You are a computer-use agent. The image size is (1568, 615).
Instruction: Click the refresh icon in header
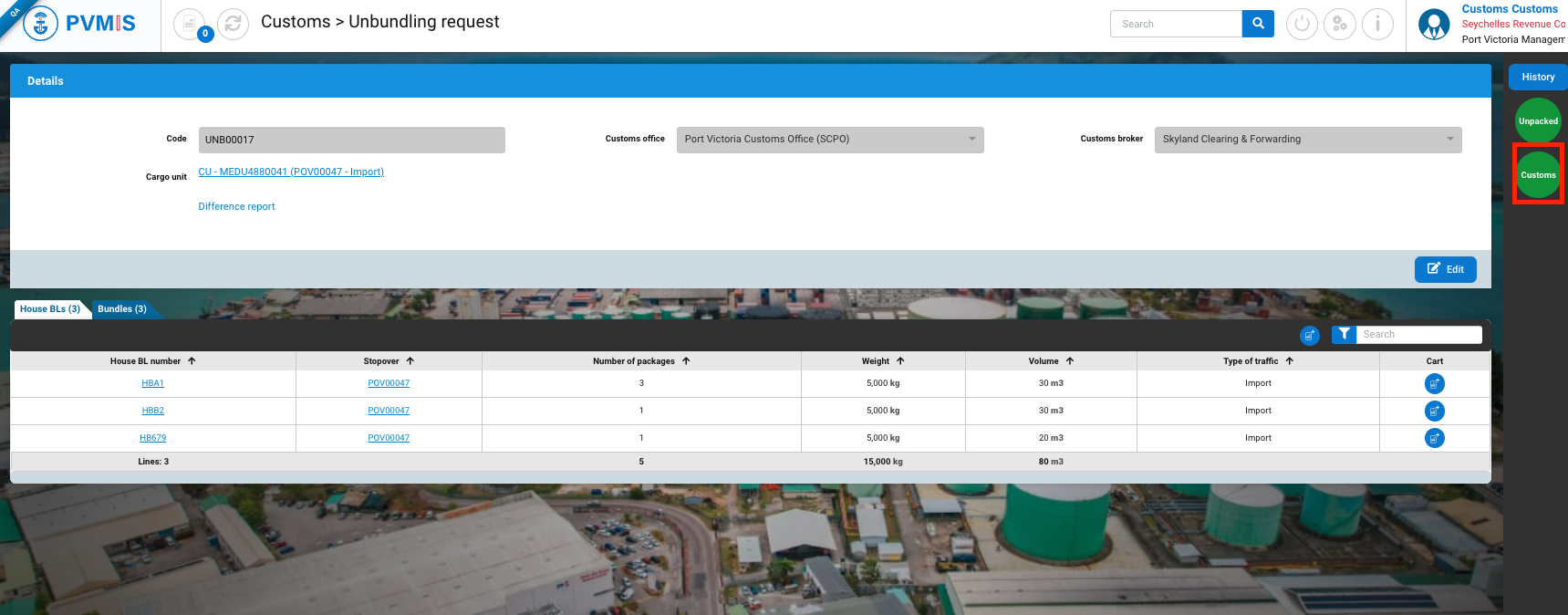(x=233, y=24)
